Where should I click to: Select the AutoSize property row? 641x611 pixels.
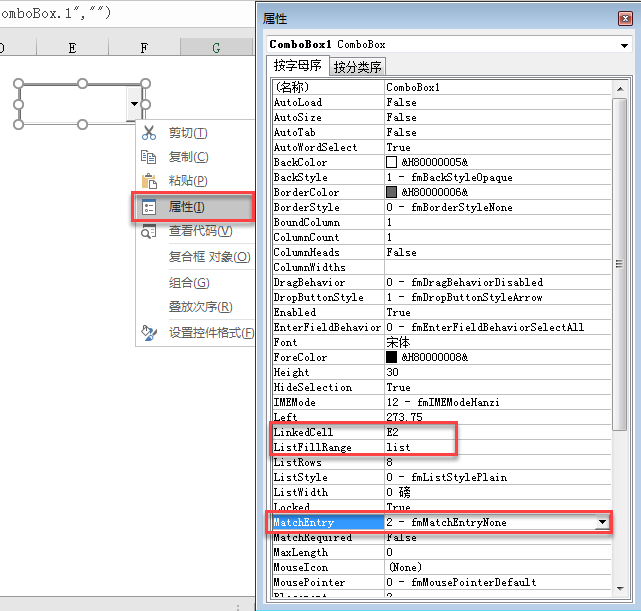[x=442, y=118]
